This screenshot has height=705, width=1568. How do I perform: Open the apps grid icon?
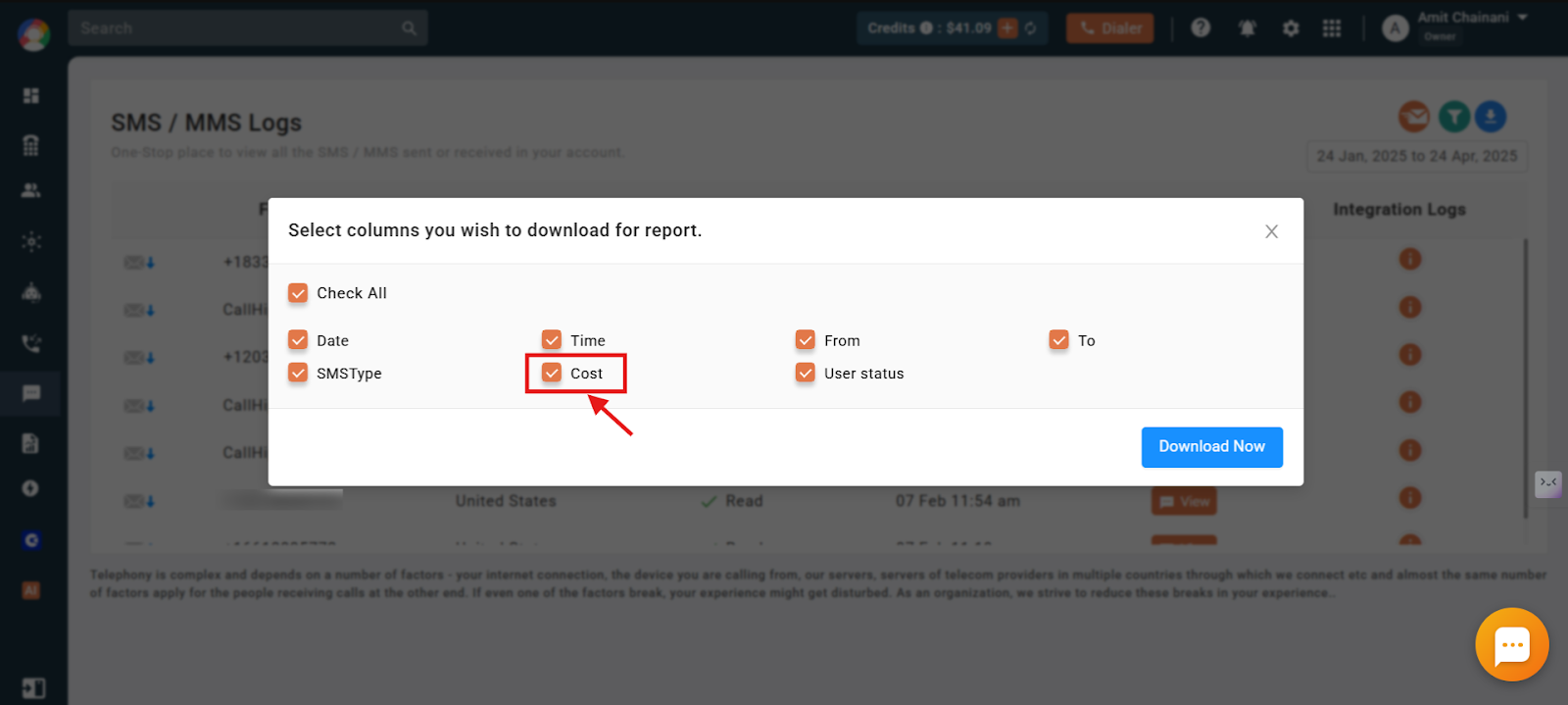click(1332, 28)
